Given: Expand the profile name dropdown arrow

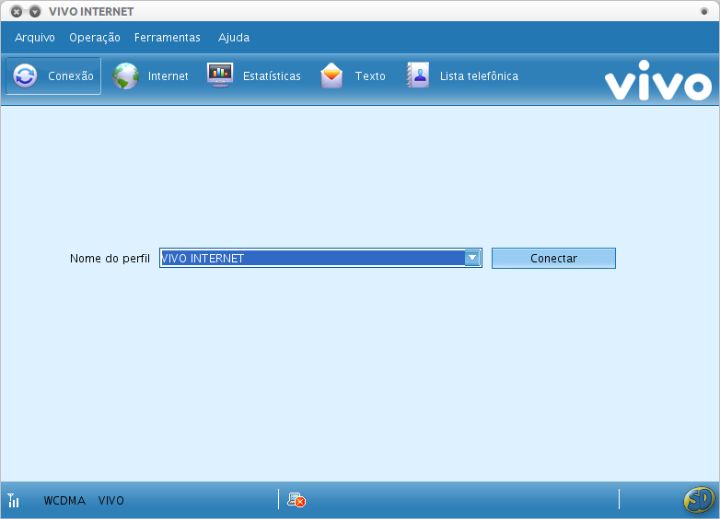Looking at the screenshot, I should pyautogui.click(x=472, y=258).
